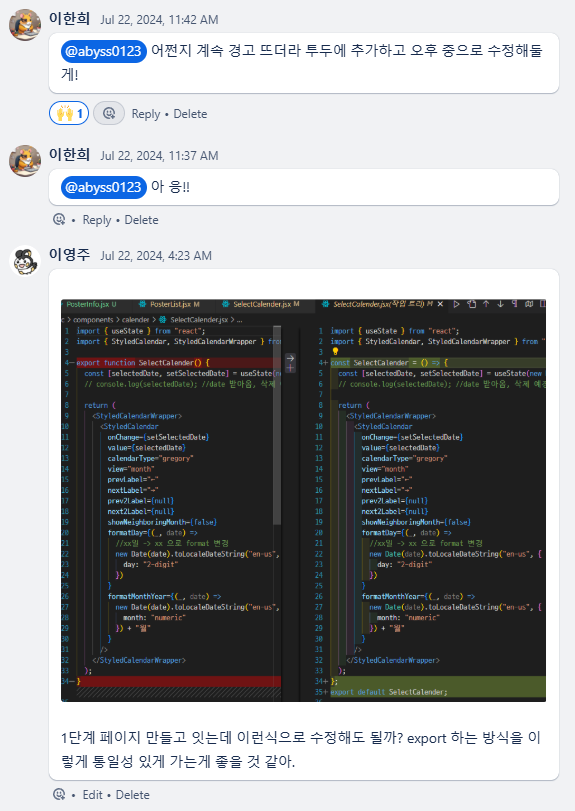Click the timestamp Jul 22, 2024, 11:37 AM

(159, 156)
